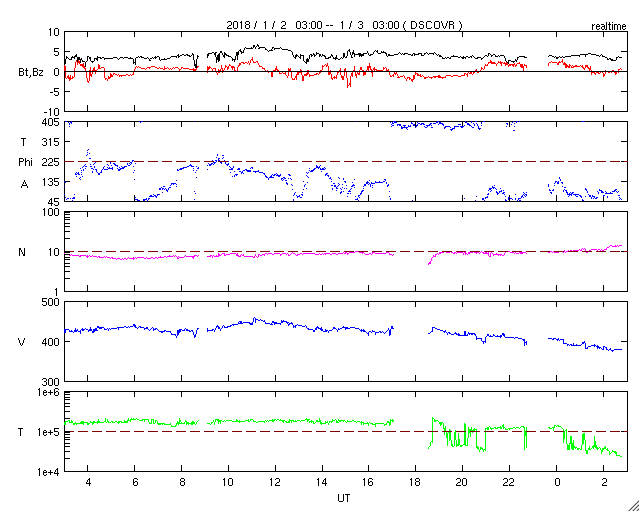Click hour "8" on UT axis

(x=182, y=482)
